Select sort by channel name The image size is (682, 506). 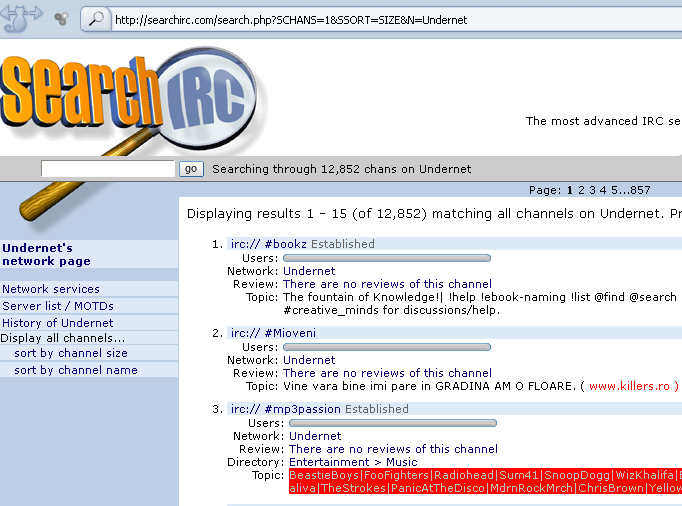coord(76,370)
